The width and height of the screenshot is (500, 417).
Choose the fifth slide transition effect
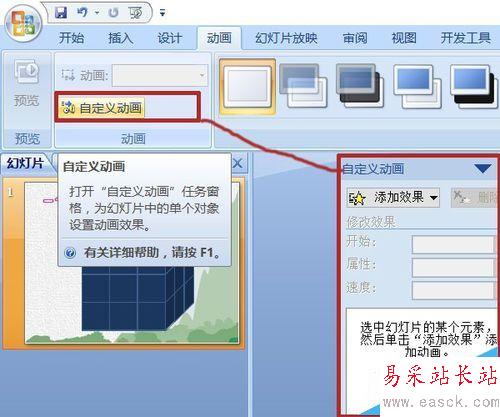474,86
